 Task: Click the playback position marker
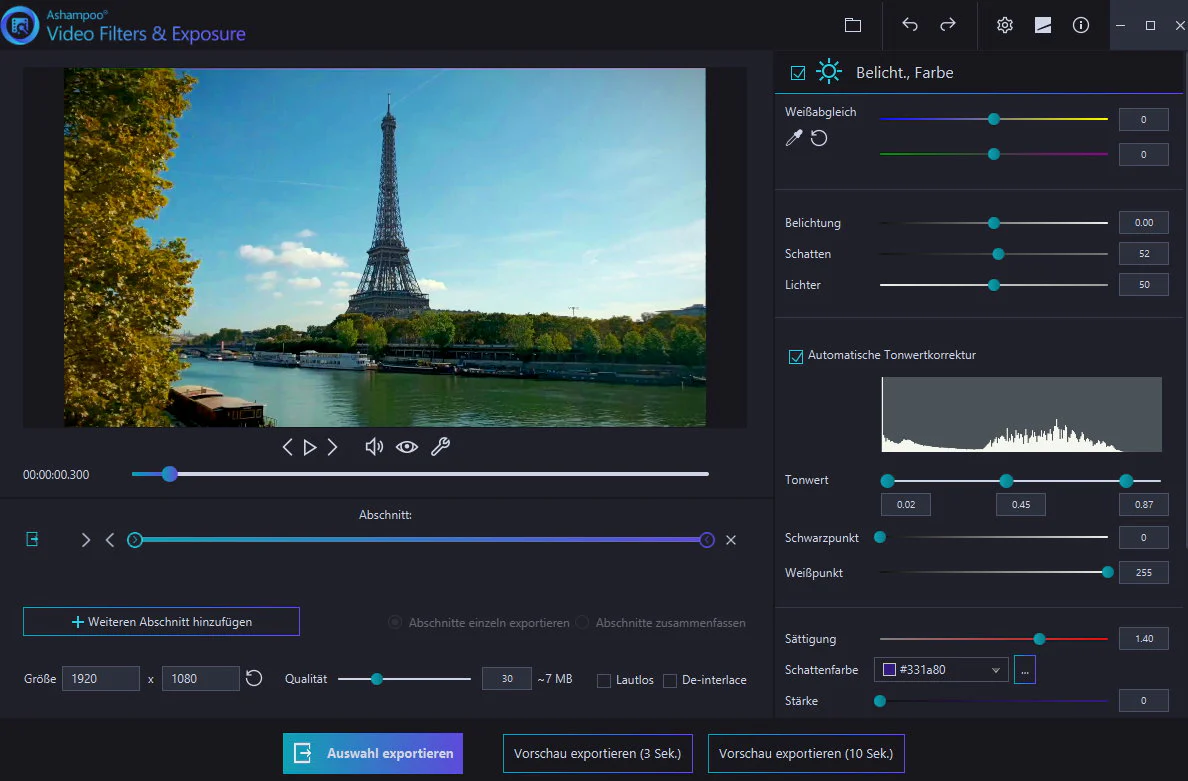tap(170, 474)
